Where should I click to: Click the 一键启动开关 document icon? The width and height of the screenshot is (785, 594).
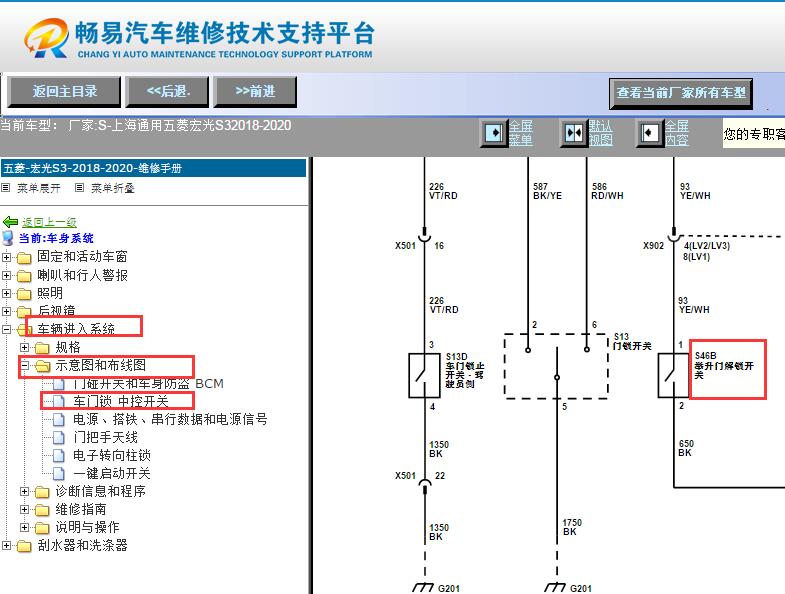click(59, 474)
